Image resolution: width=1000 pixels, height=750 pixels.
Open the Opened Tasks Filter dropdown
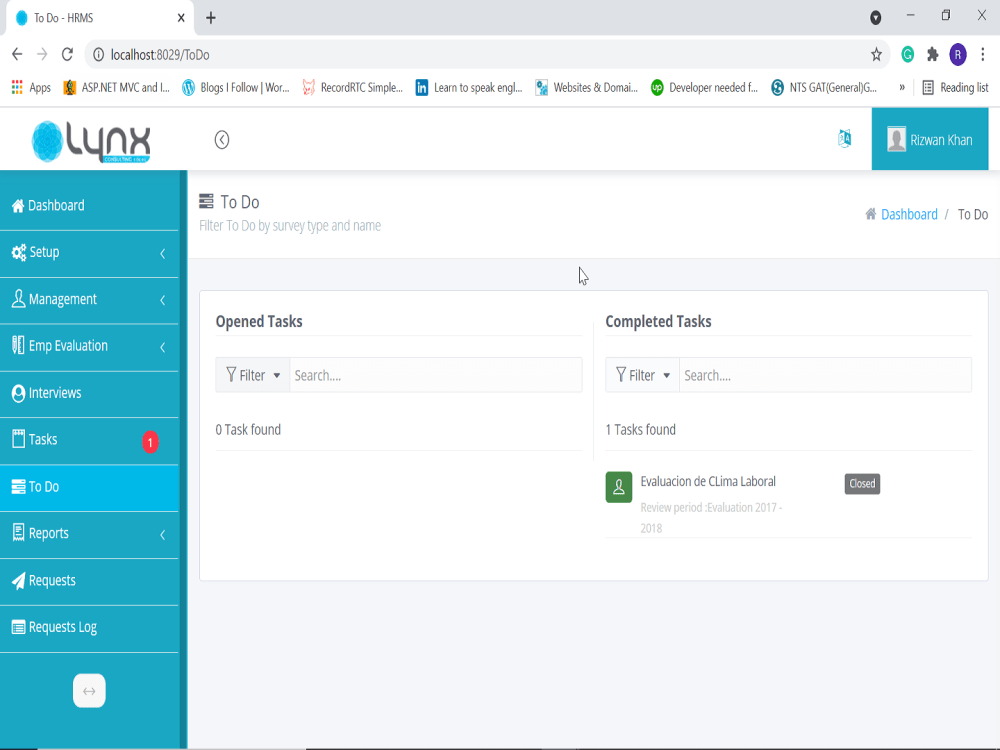[x=253, y=375]
